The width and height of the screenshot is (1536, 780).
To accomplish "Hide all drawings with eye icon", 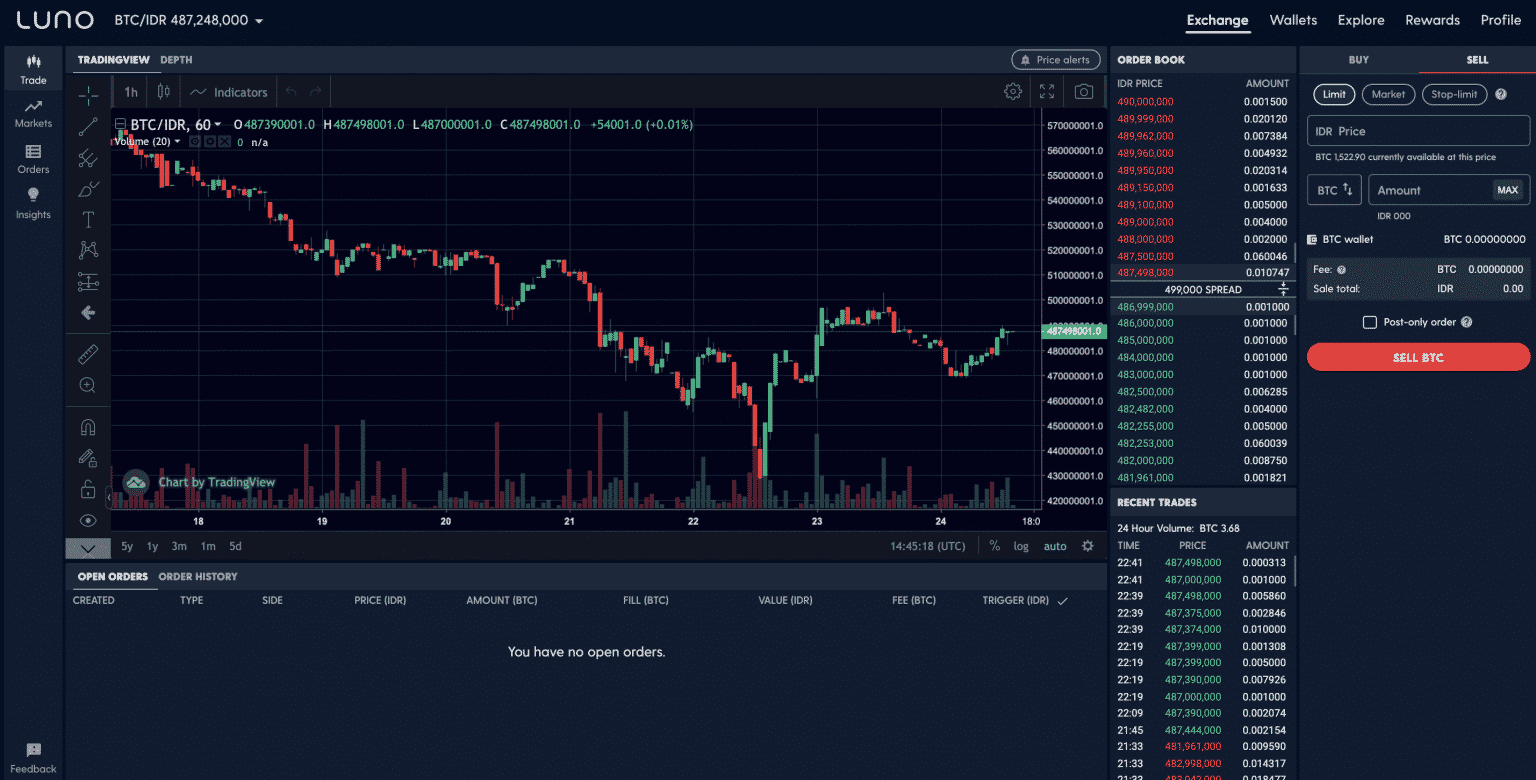I will [x=88, y=520].
